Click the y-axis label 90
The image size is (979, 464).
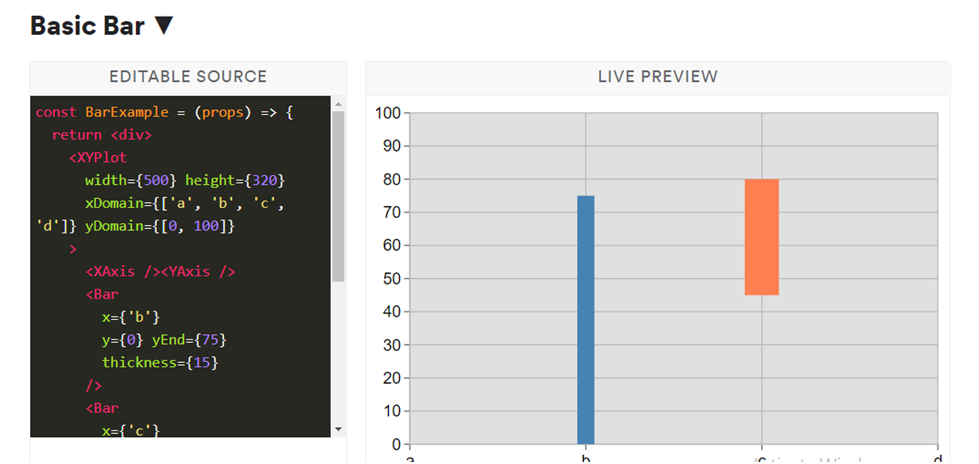[391, 146]
